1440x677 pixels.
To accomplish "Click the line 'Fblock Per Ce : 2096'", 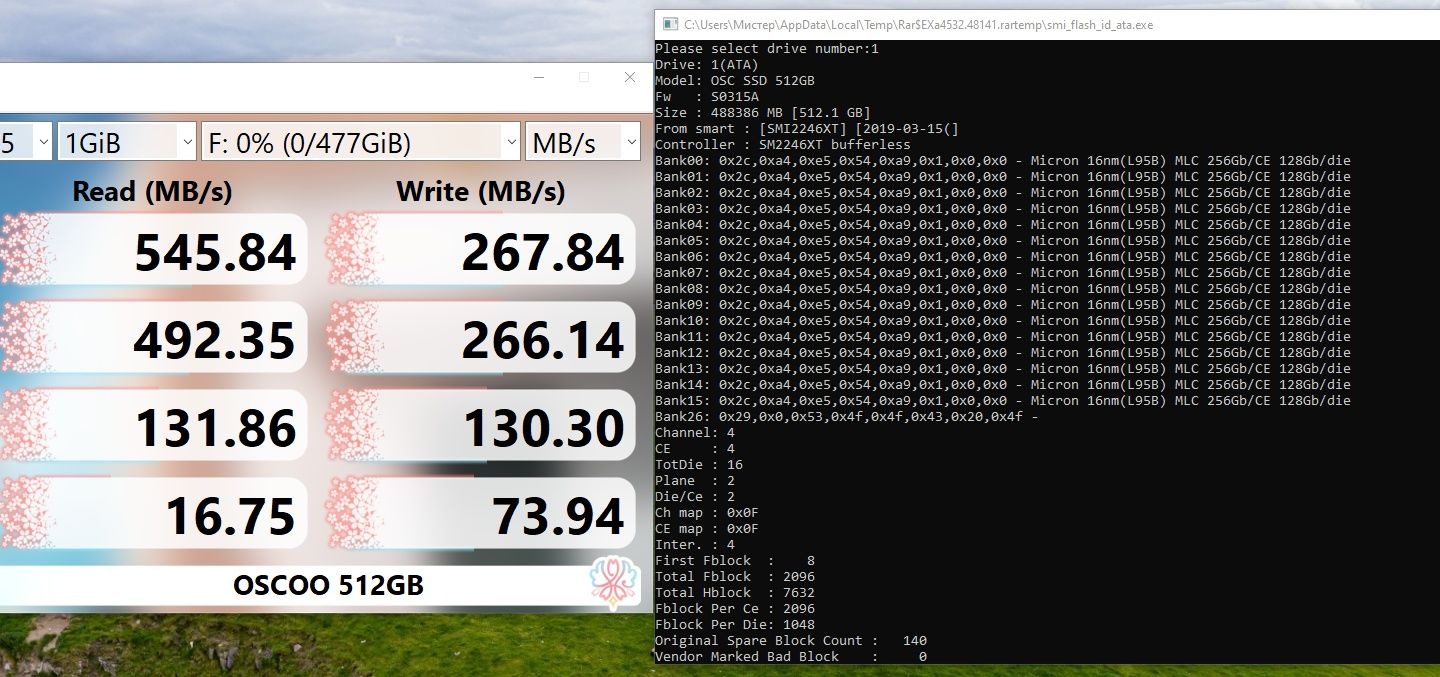I will (735, 608).
